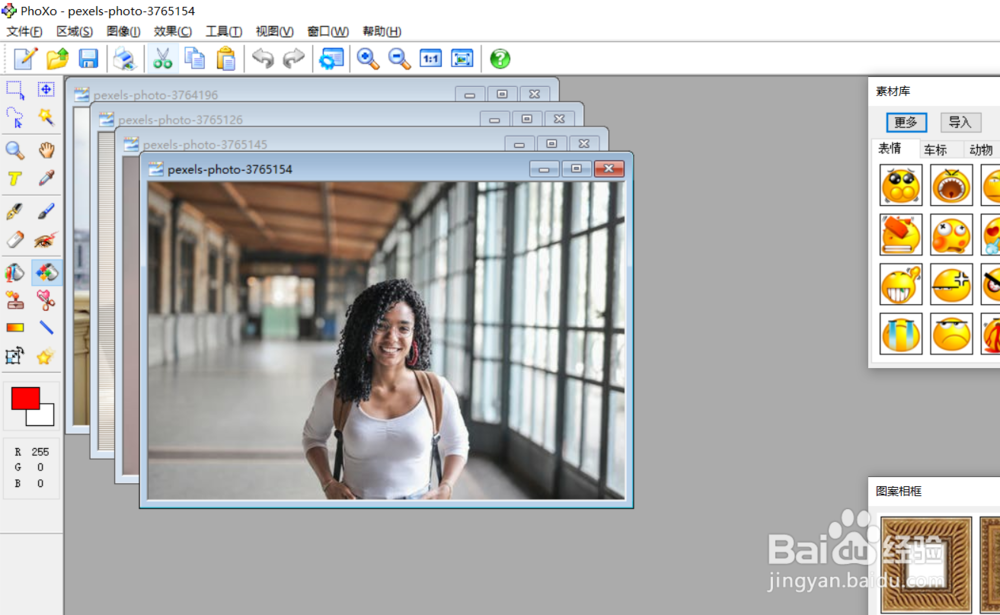Click the Fit to window icon
This screenshot has height=615, width=1000.
(x=462, y=59)
